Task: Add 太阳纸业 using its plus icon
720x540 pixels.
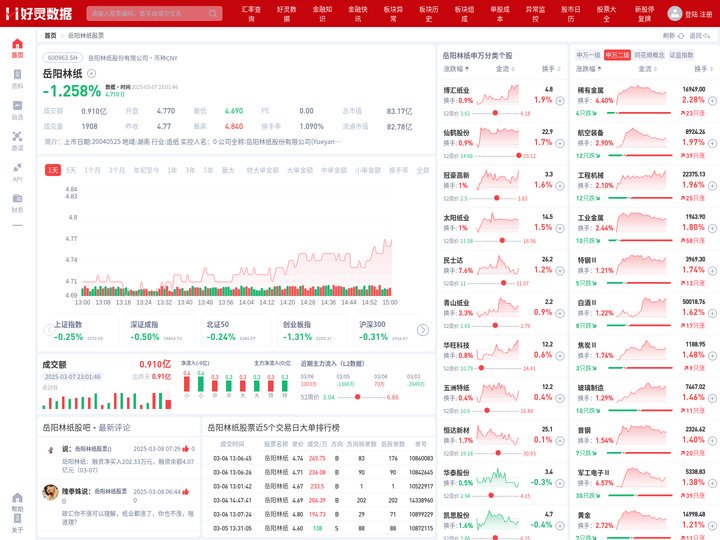Action: (x=560, y=228)
